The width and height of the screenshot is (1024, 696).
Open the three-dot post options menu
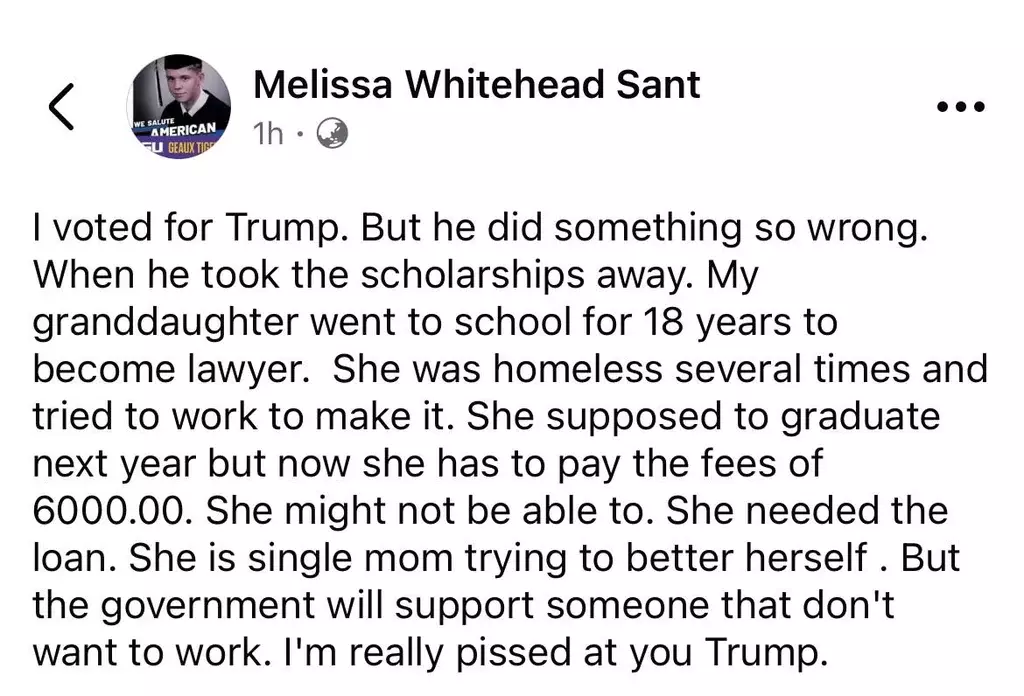(x=961, y=106)
